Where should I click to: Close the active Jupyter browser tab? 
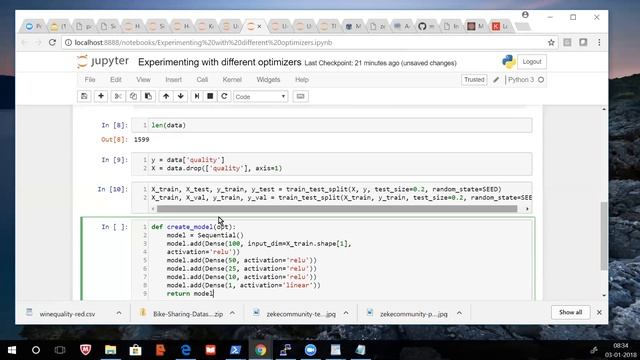pyautogui.click(x=259, y=27)
